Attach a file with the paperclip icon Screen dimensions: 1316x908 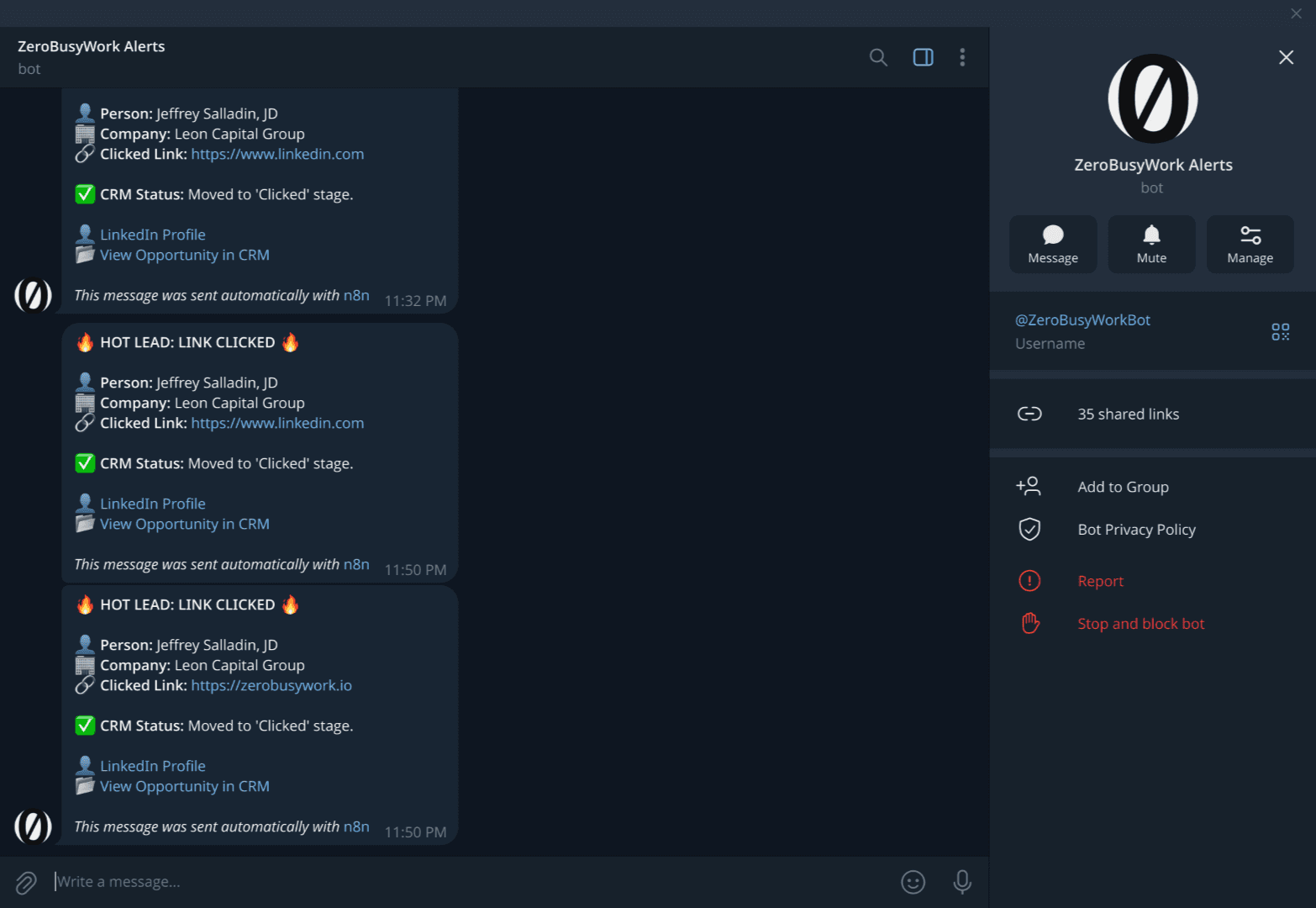tap(26, 883)
